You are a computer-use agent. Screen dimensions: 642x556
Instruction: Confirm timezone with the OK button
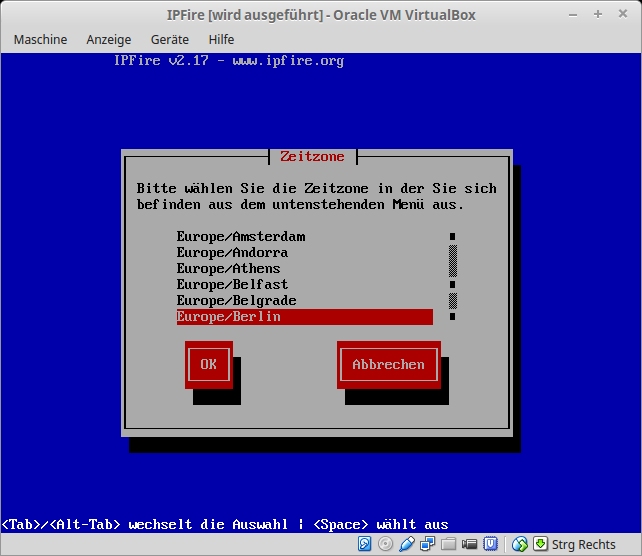pos(209,364)
